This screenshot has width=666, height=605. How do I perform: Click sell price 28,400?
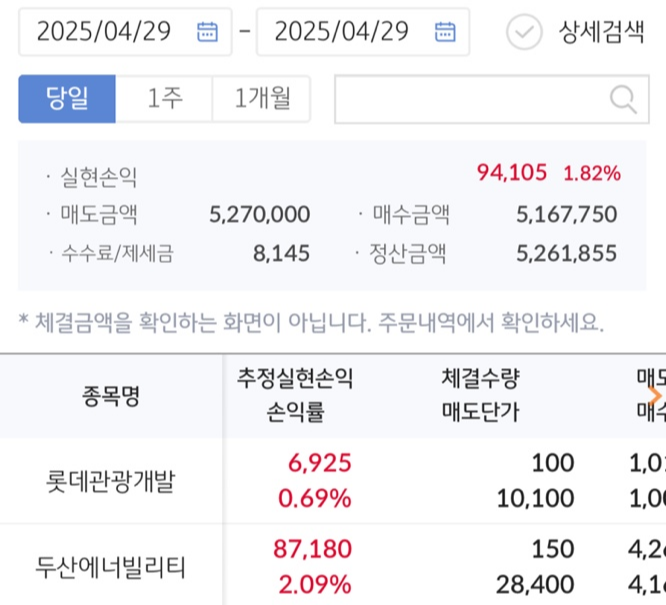(x=535, y=584)
